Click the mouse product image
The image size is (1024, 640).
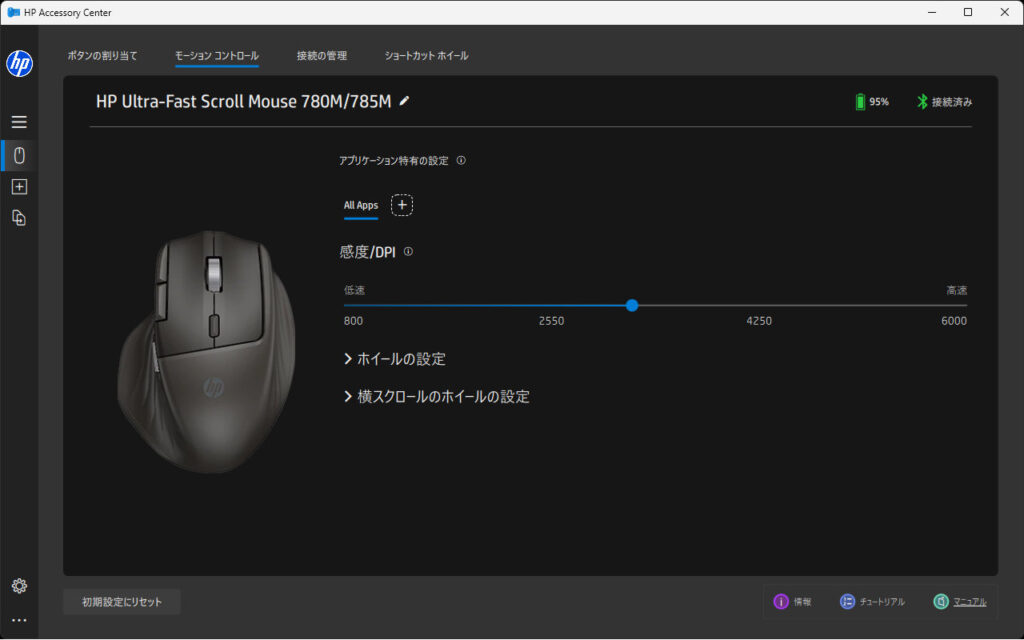206,351
